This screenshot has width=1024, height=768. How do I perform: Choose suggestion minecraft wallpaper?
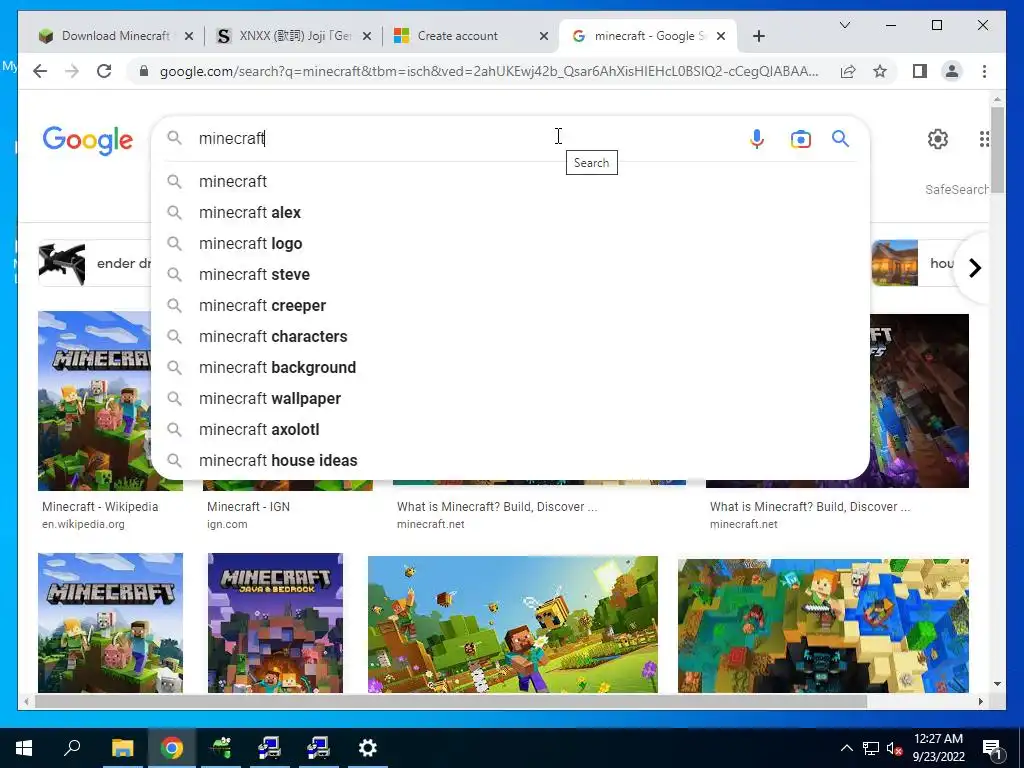click(509, 398)
